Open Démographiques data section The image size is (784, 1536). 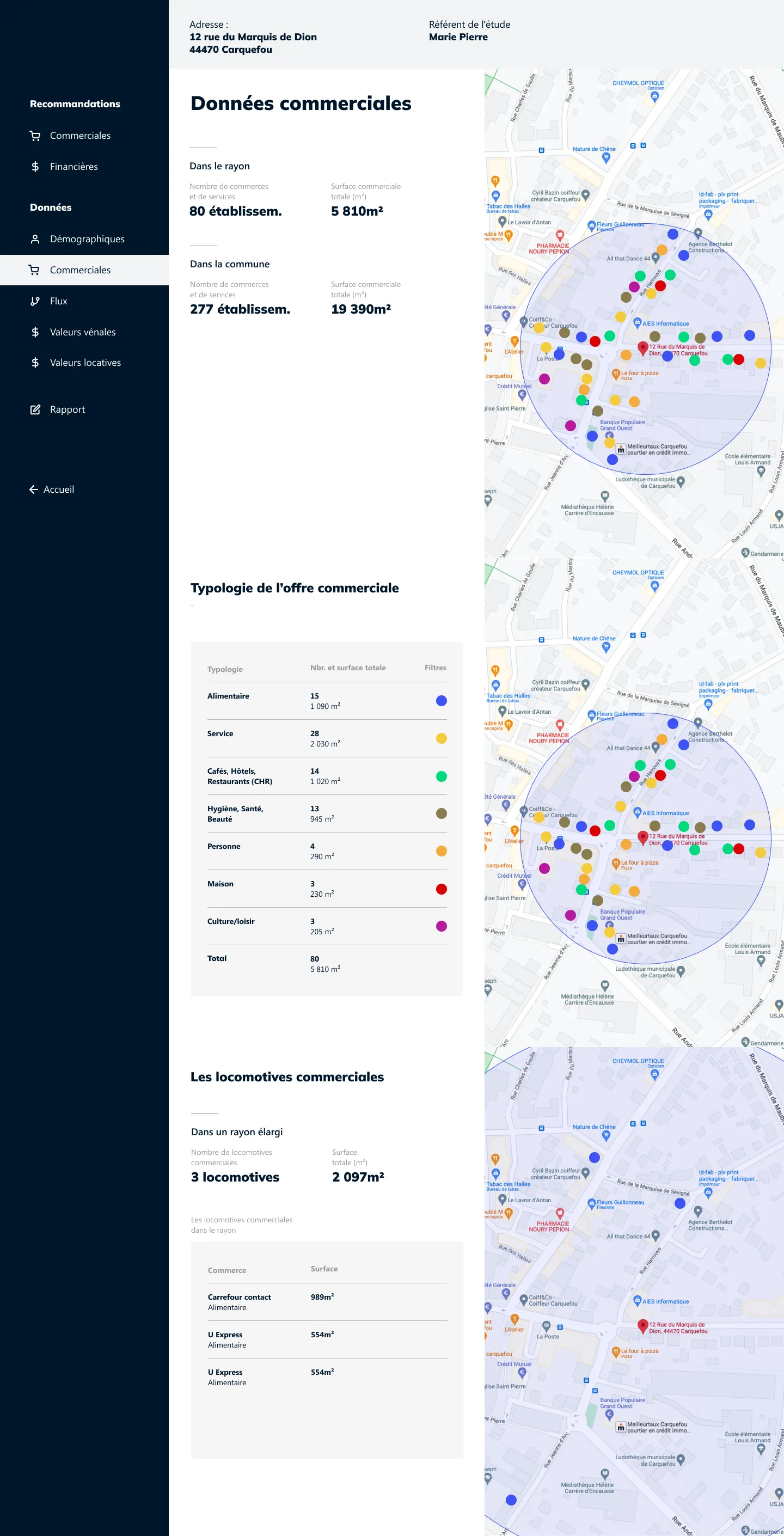[87, 239]
